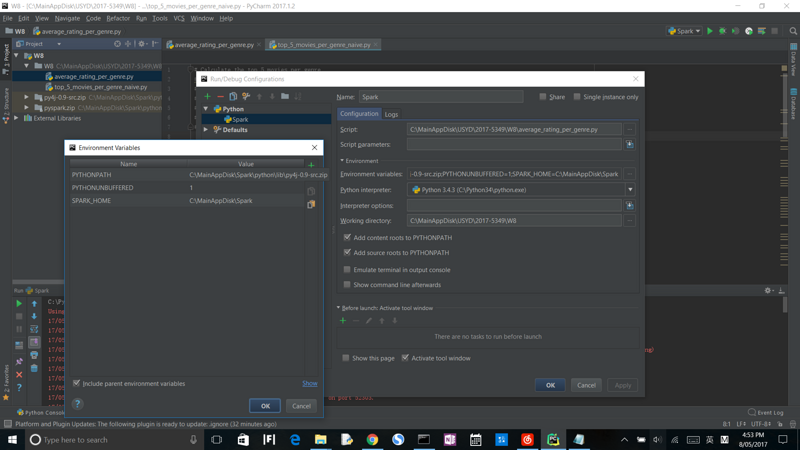Select SPARK_HOME variable row
Image resolution: width=800 pixels, height=450 pixels.
tap(187, 201)
